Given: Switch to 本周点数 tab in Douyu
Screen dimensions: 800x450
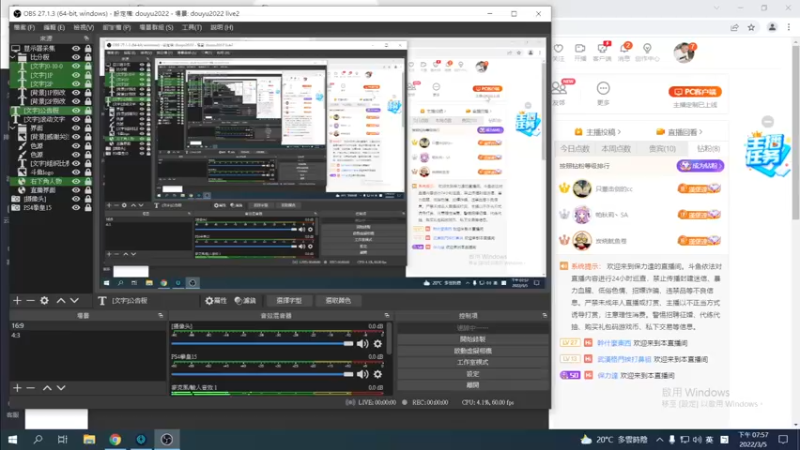Looking at the screenshot, I should click(x=616, y=149).
